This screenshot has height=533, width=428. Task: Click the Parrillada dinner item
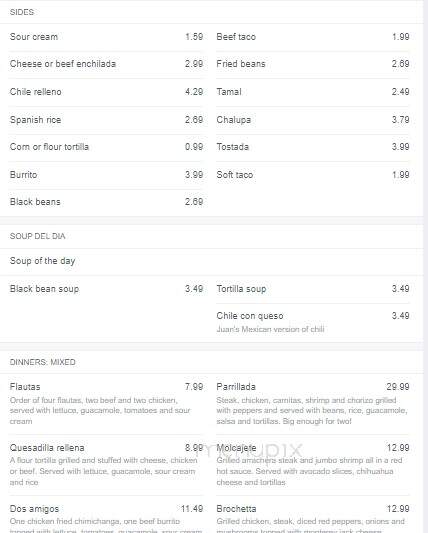313,405
